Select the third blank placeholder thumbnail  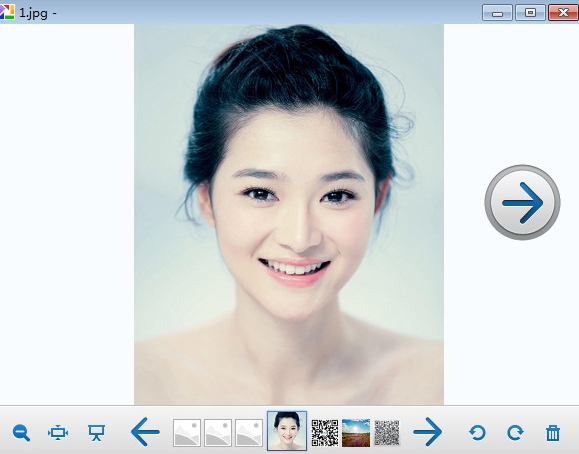point(249,433)
